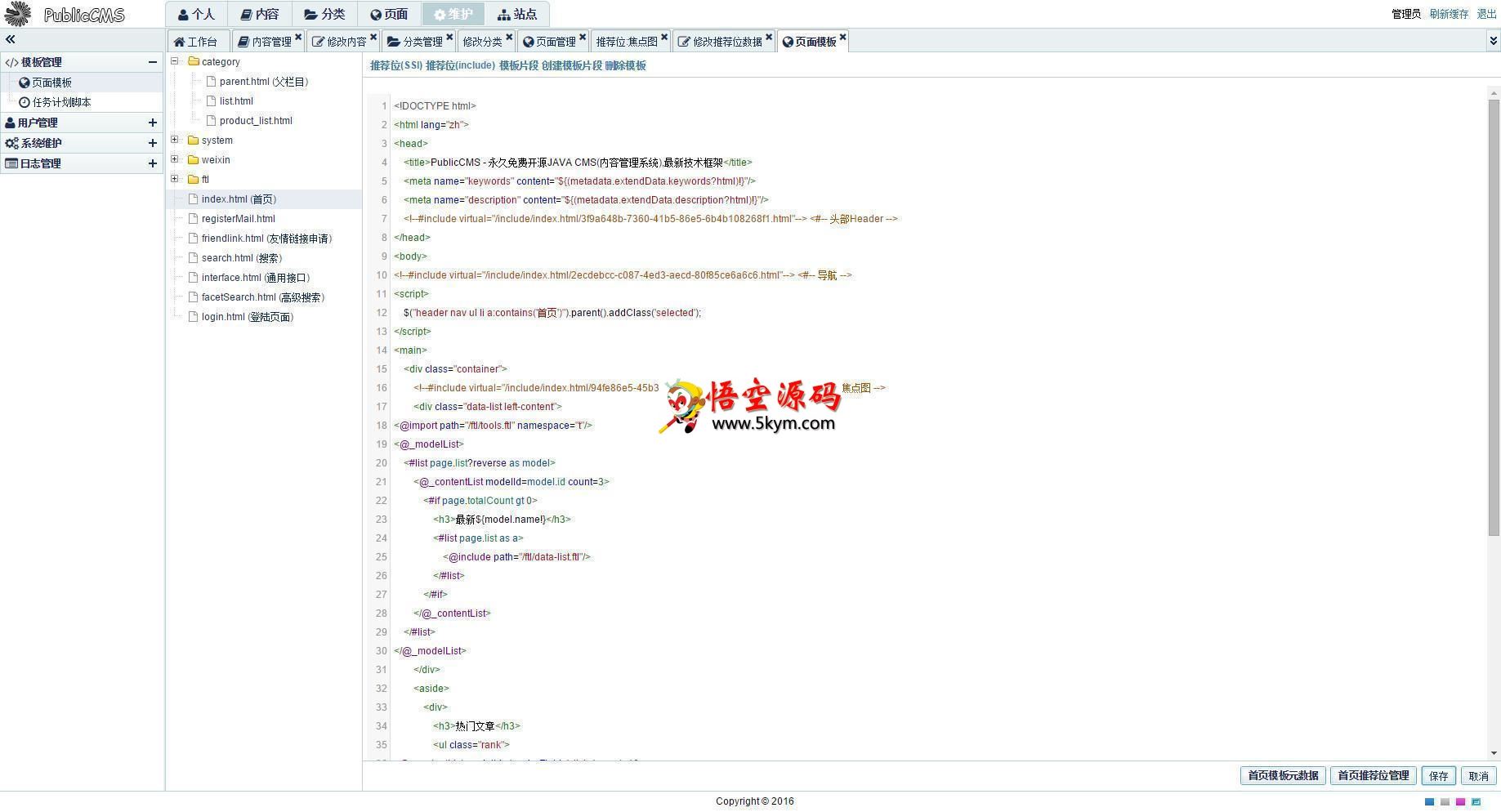Select the blue theme color swatch
This screenshot has height=812, width=1501.
1429,802
